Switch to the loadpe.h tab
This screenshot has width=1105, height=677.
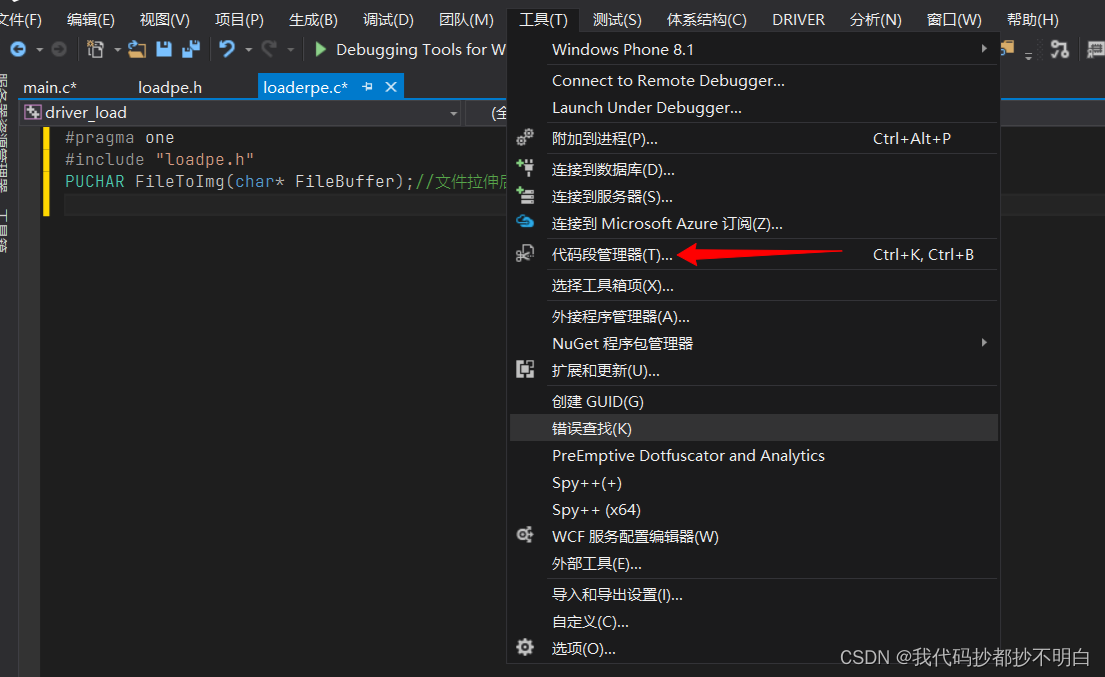click(169, 86)
